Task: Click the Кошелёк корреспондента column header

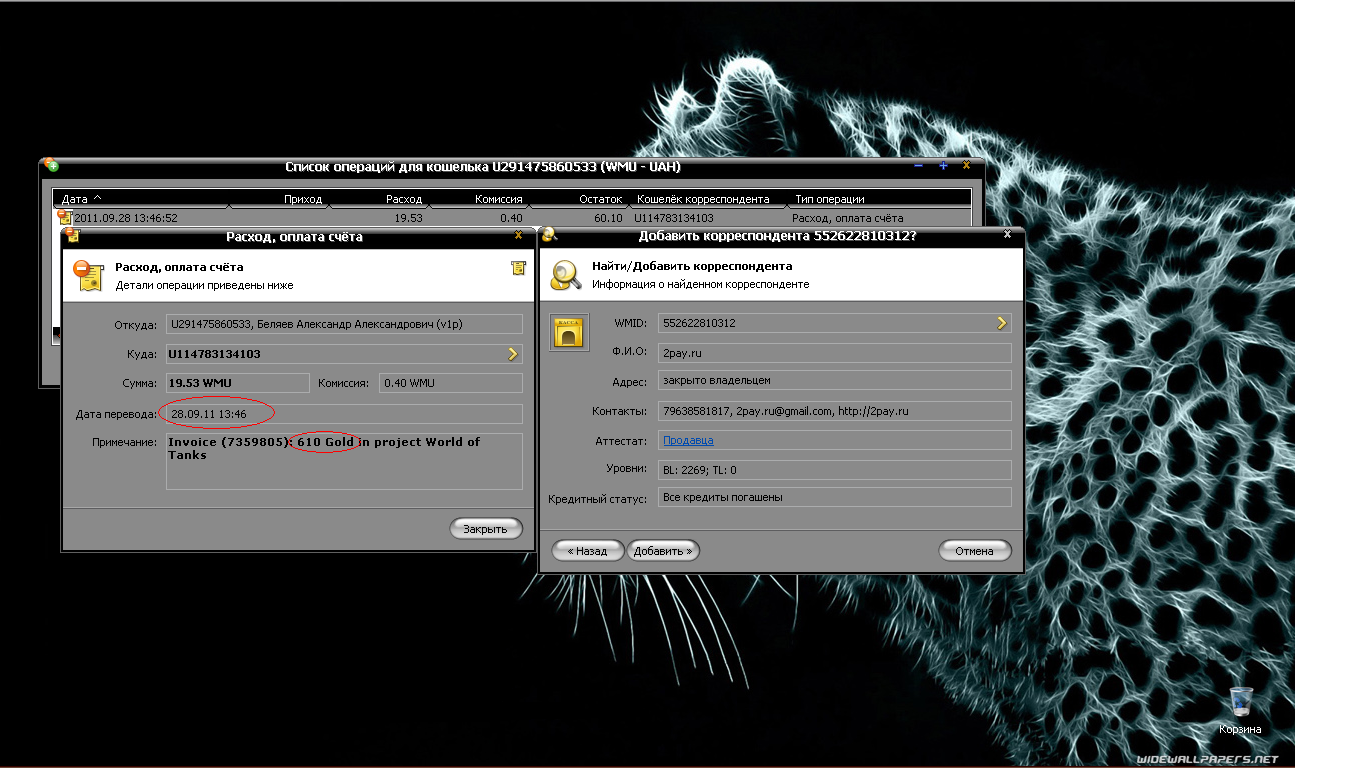Action: [x=703, y=199]
